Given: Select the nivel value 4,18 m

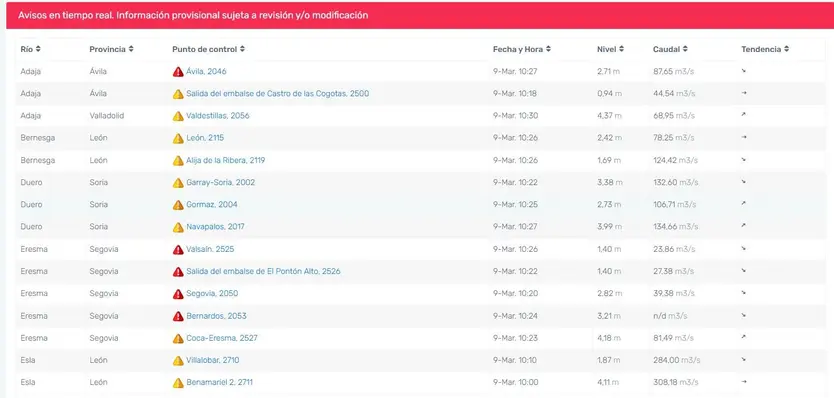Looking at the screenshot, I should (x=609, y=338).
